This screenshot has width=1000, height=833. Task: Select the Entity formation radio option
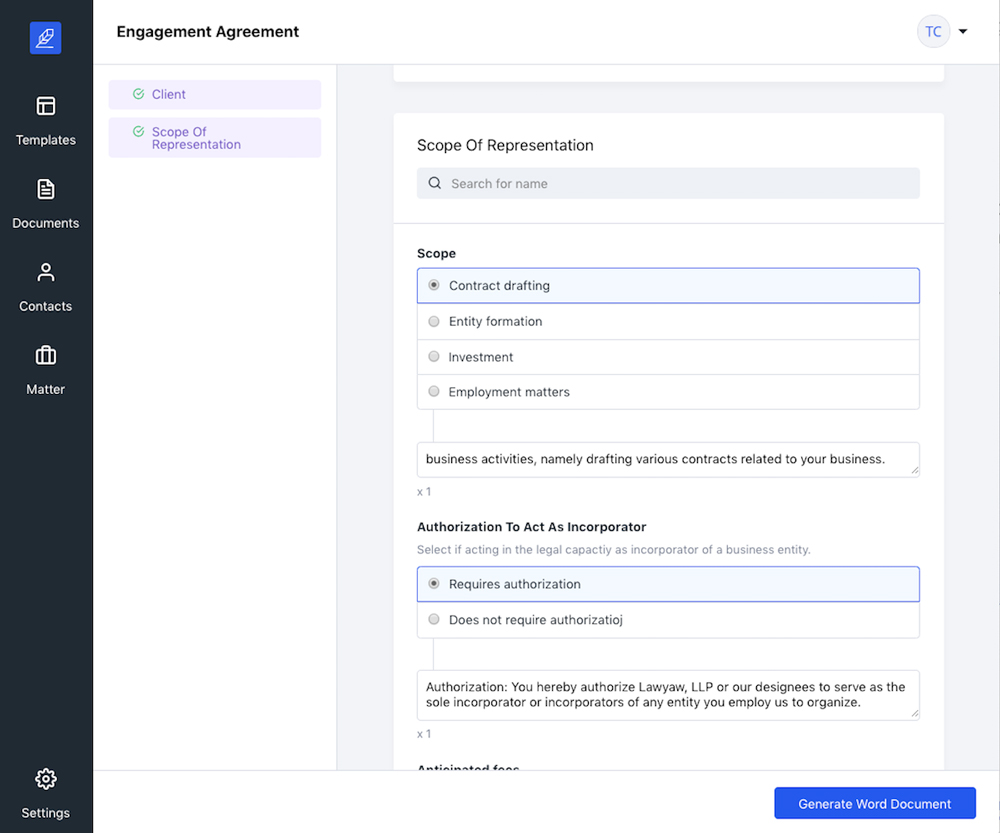pyautogui.click(x=434, y=322)
